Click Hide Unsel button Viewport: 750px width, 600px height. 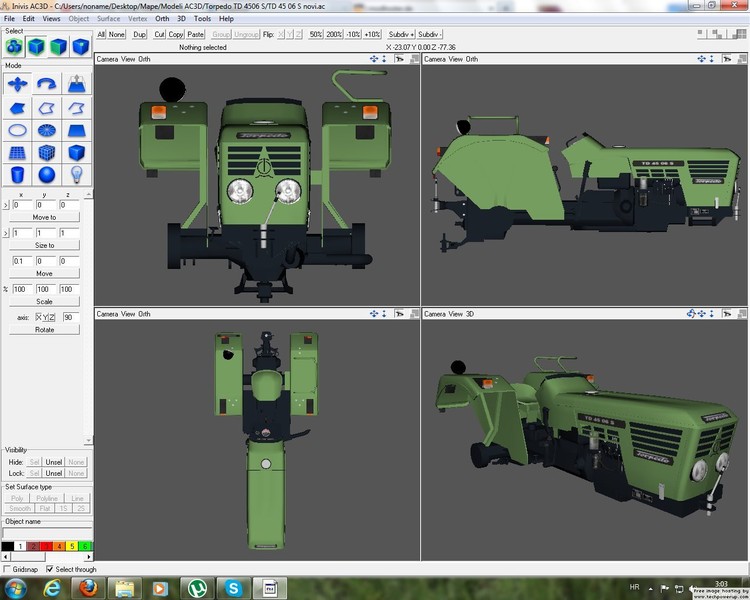tap(54, 462)
